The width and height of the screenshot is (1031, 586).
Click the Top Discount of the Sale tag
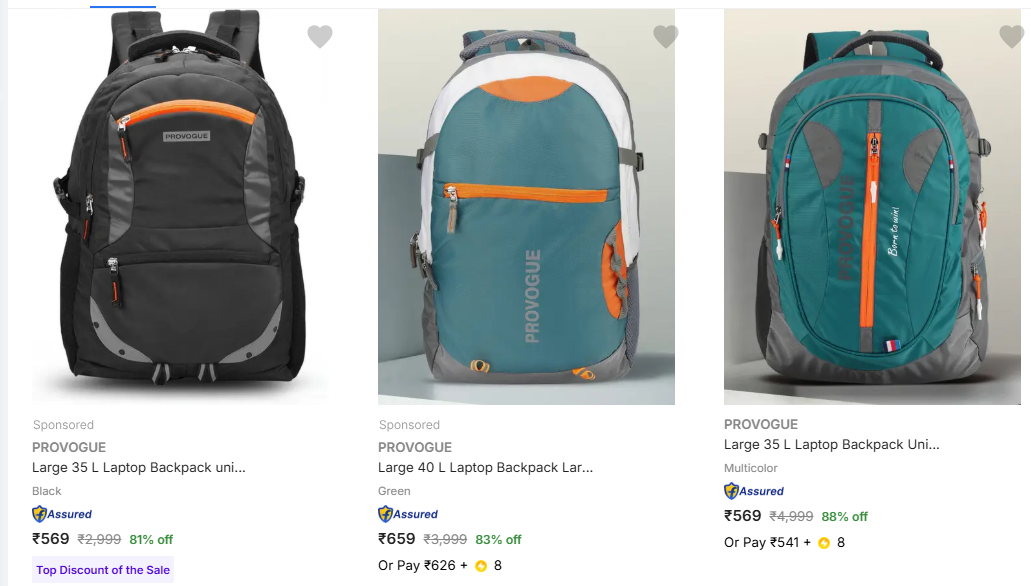103,570
